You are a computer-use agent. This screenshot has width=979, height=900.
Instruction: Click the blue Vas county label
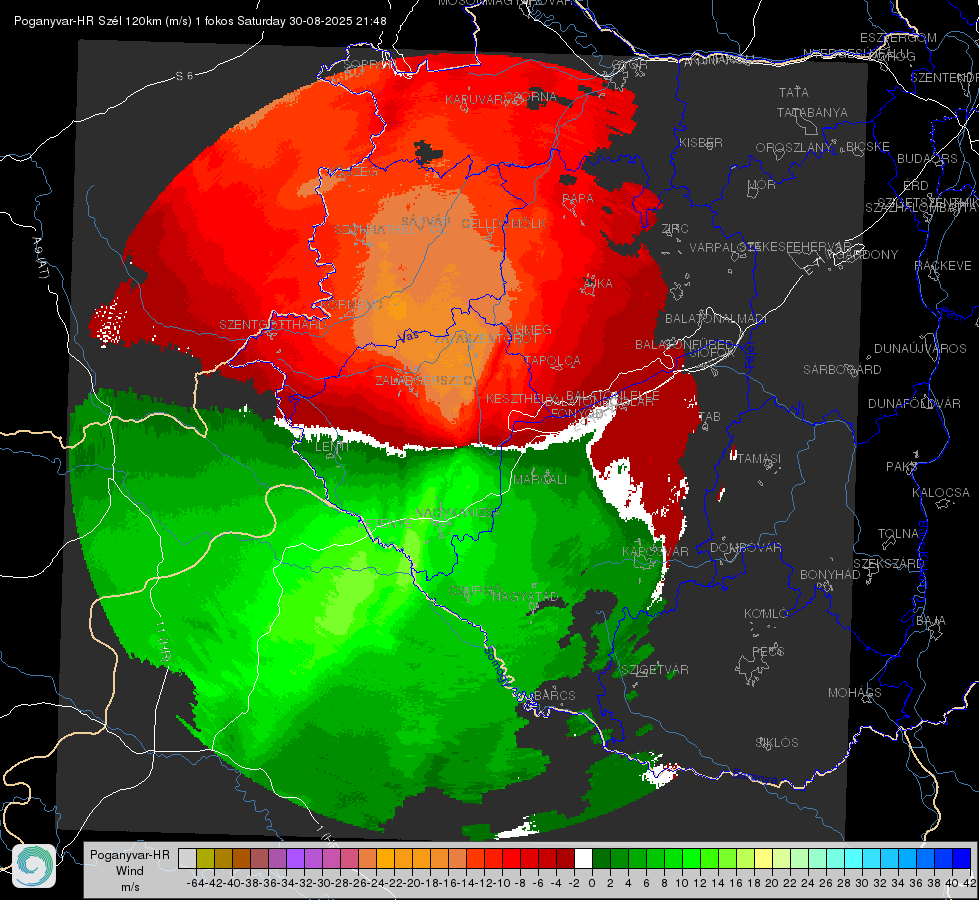[408, 337]
